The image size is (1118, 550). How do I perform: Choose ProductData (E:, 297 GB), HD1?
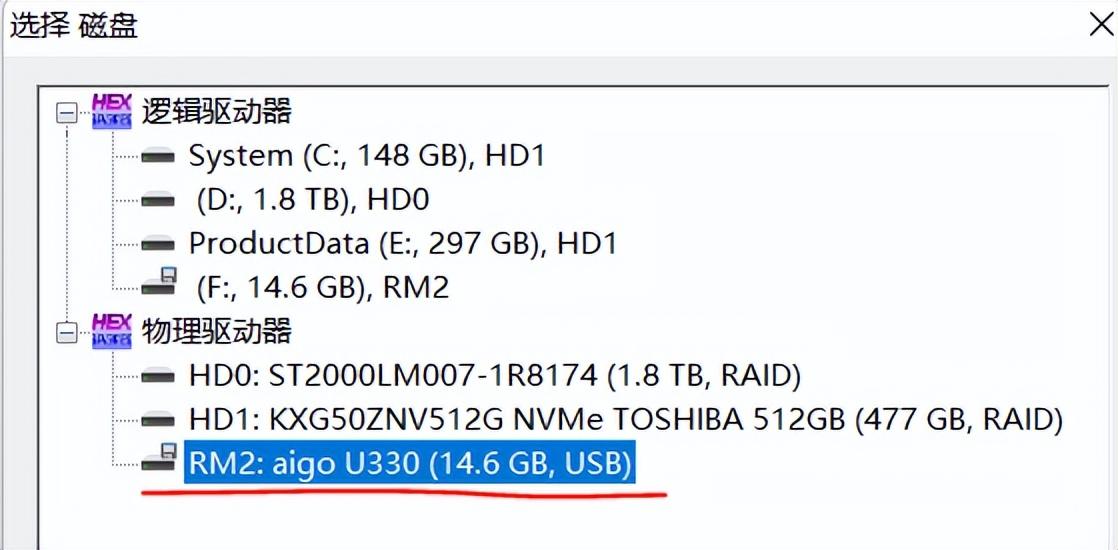[403, 243]
